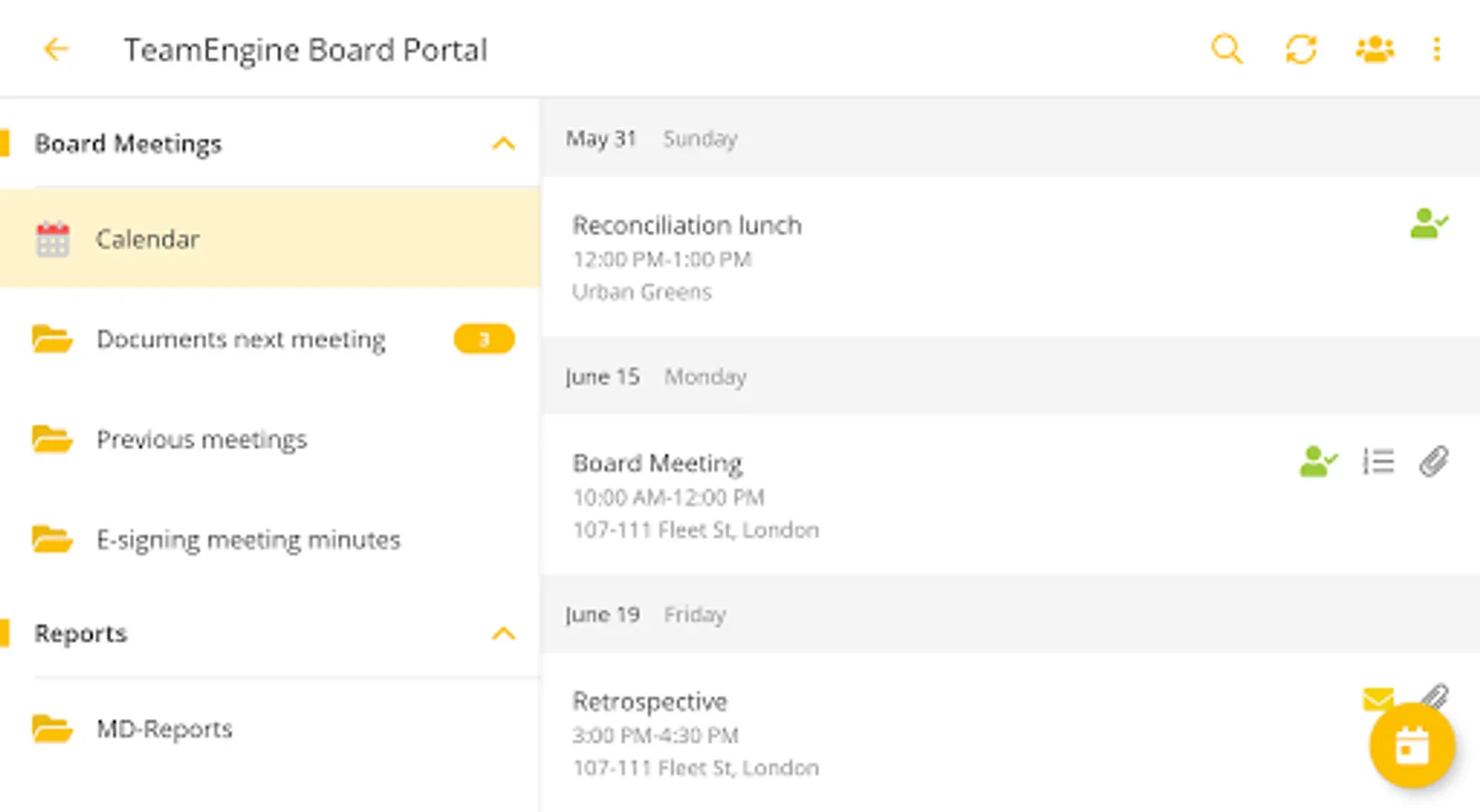The image size is (1480, 812).
Task: Tap the floating add calendar event button
Action: (1411, 746)
